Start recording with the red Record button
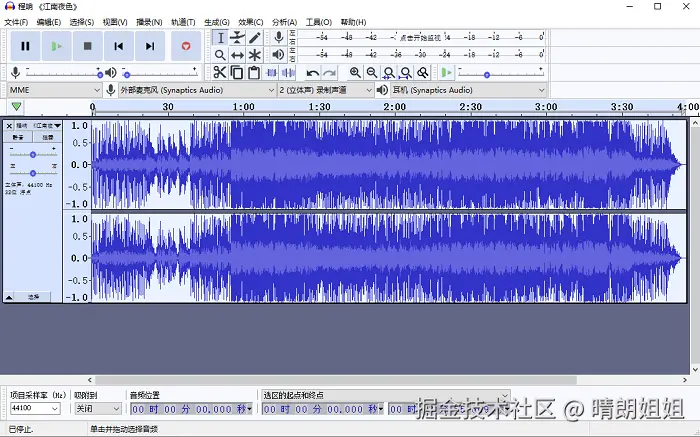 [x=186, y=46]
